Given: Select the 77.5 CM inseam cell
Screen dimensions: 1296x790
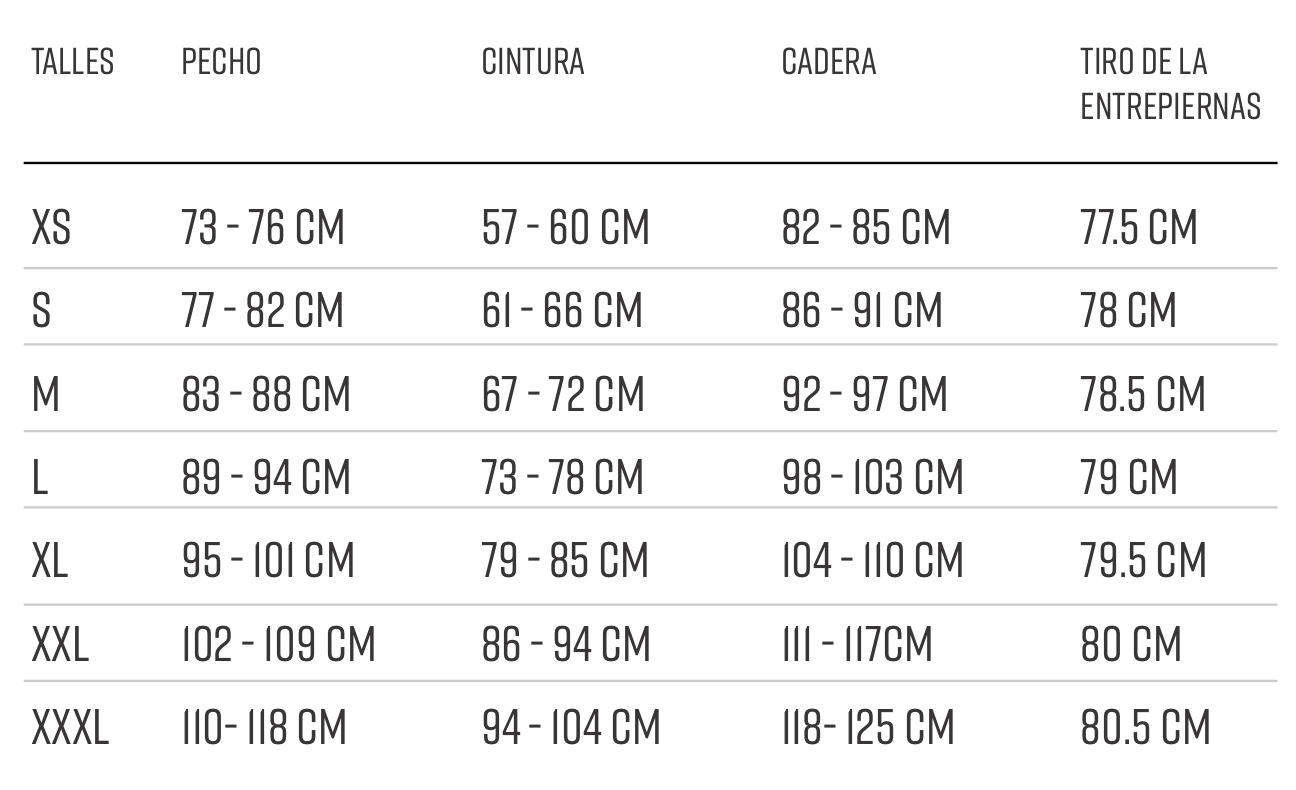Looking at the screenshot, I should (1139, 228).
